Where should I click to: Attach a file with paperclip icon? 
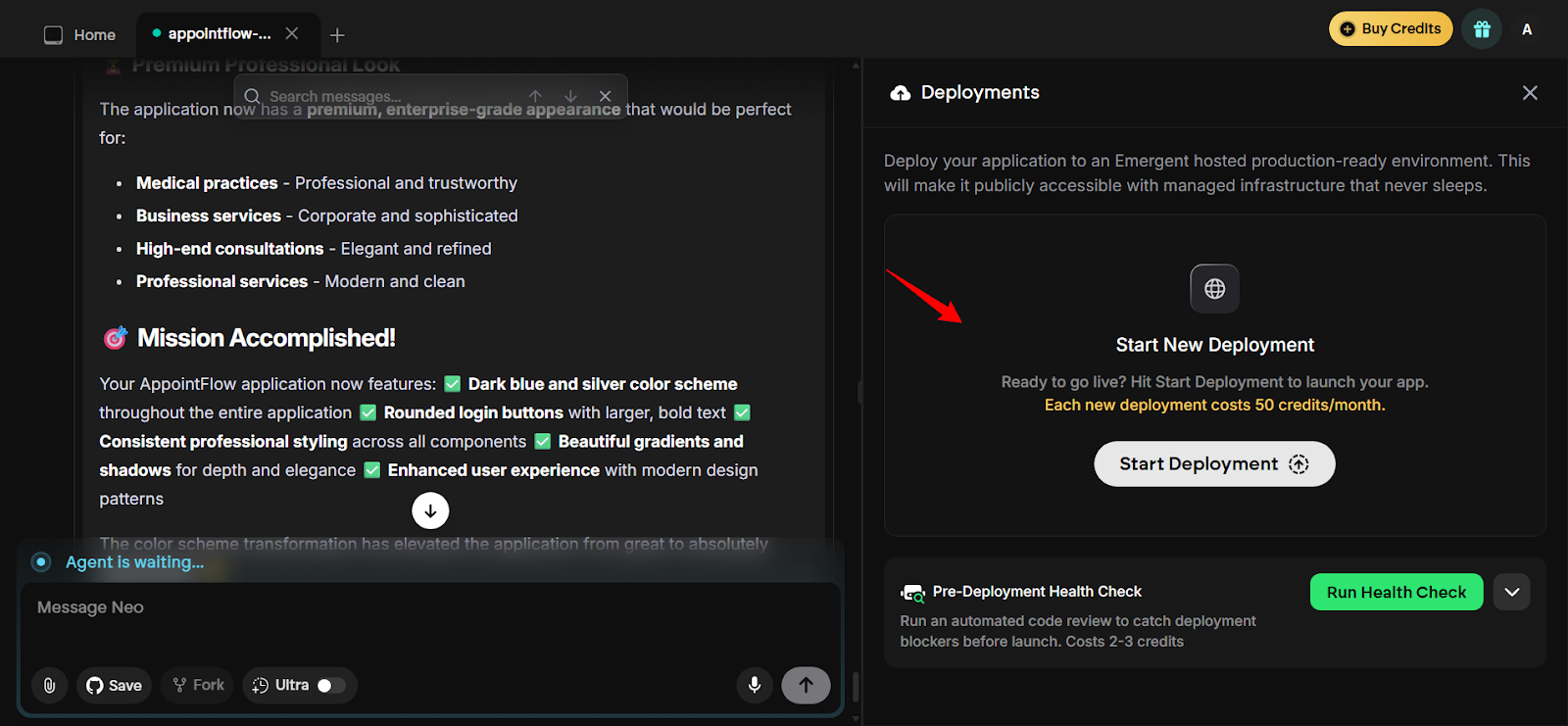(49, 685)
